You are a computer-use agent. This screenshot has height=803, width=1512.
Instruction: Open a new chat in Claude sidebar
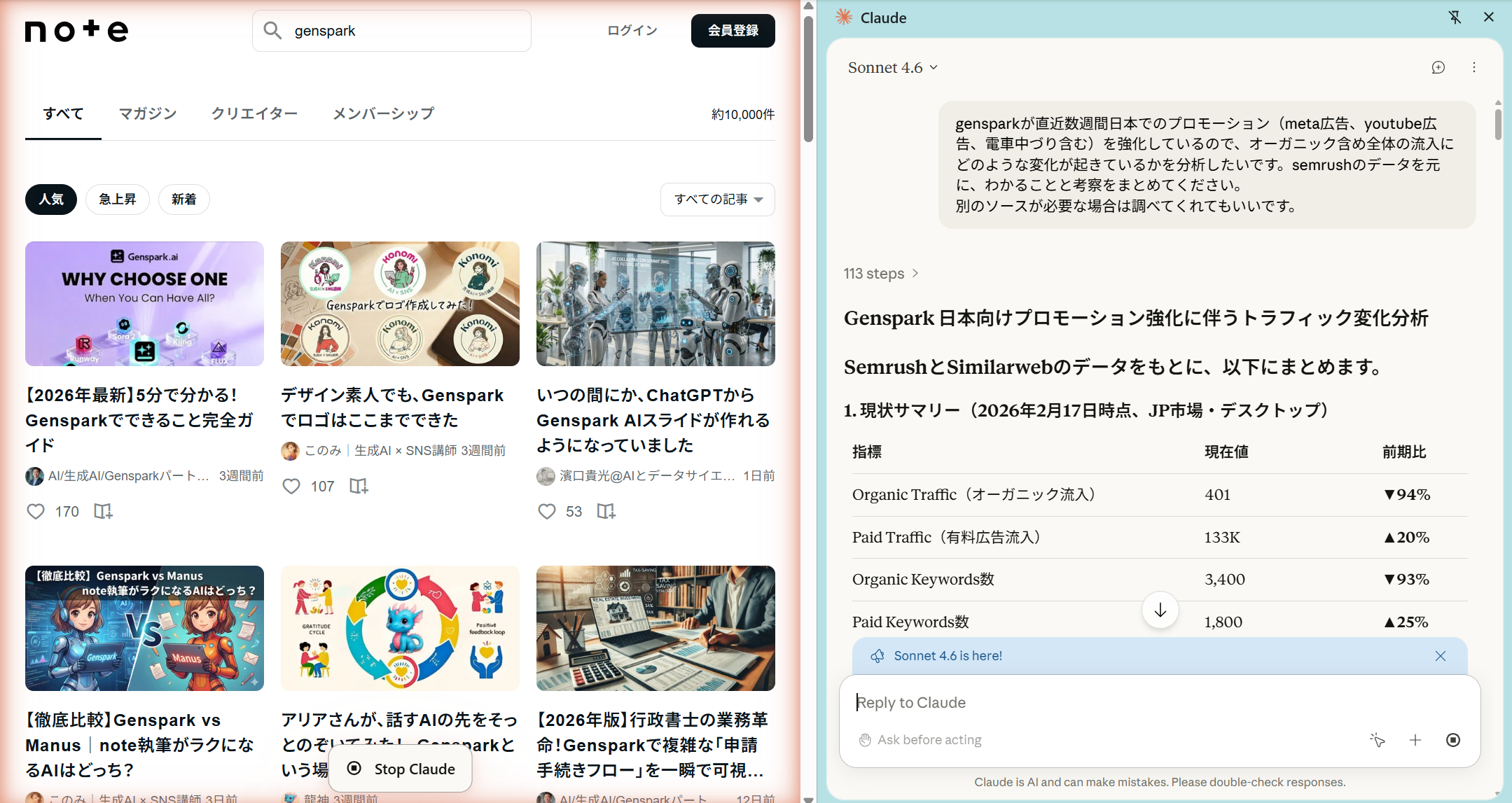pos(1438,67)
